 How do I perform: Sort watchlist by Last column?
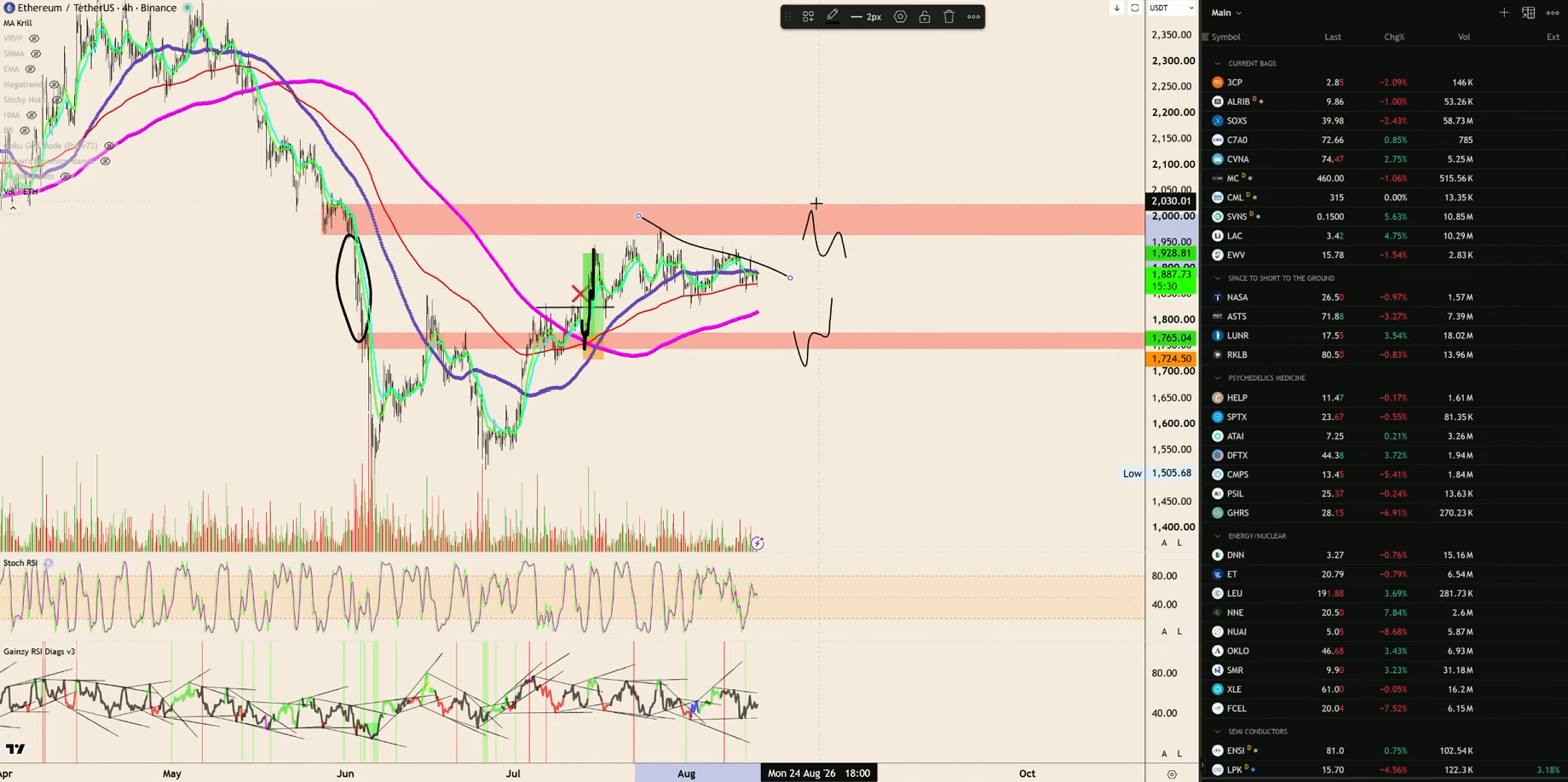[1333, 37]
